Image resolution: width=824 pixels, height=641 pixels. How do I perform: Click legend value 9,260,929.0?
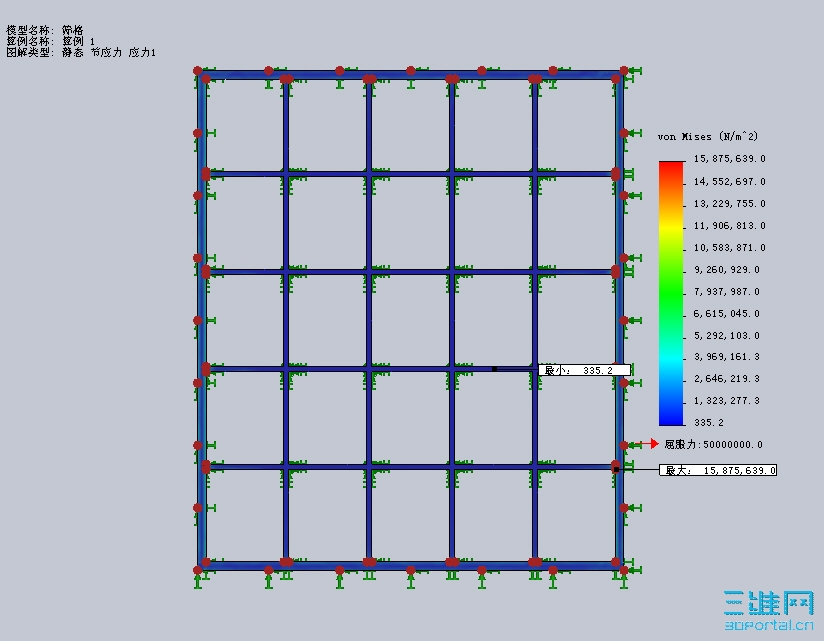pyautogui.click(x=727, y=270)
